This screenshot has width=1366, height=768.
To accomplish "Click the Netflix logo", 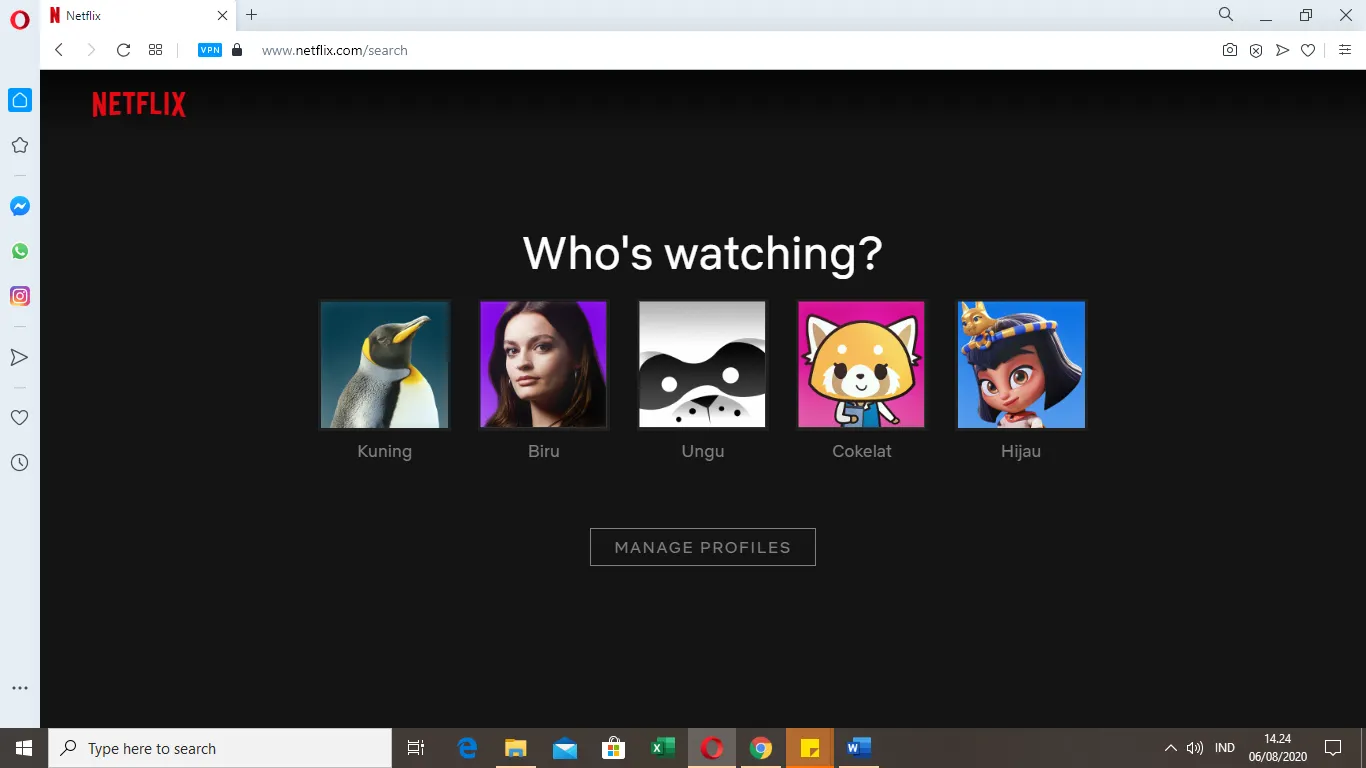I will [139, 104].
